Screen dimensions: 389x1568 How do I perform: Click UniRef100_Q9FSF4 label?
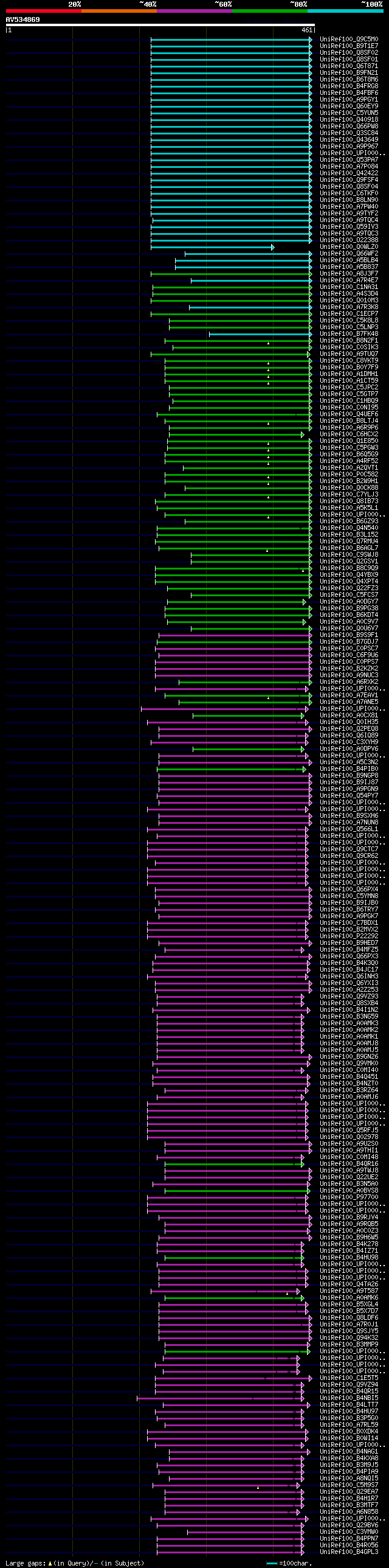click(349, 180)
